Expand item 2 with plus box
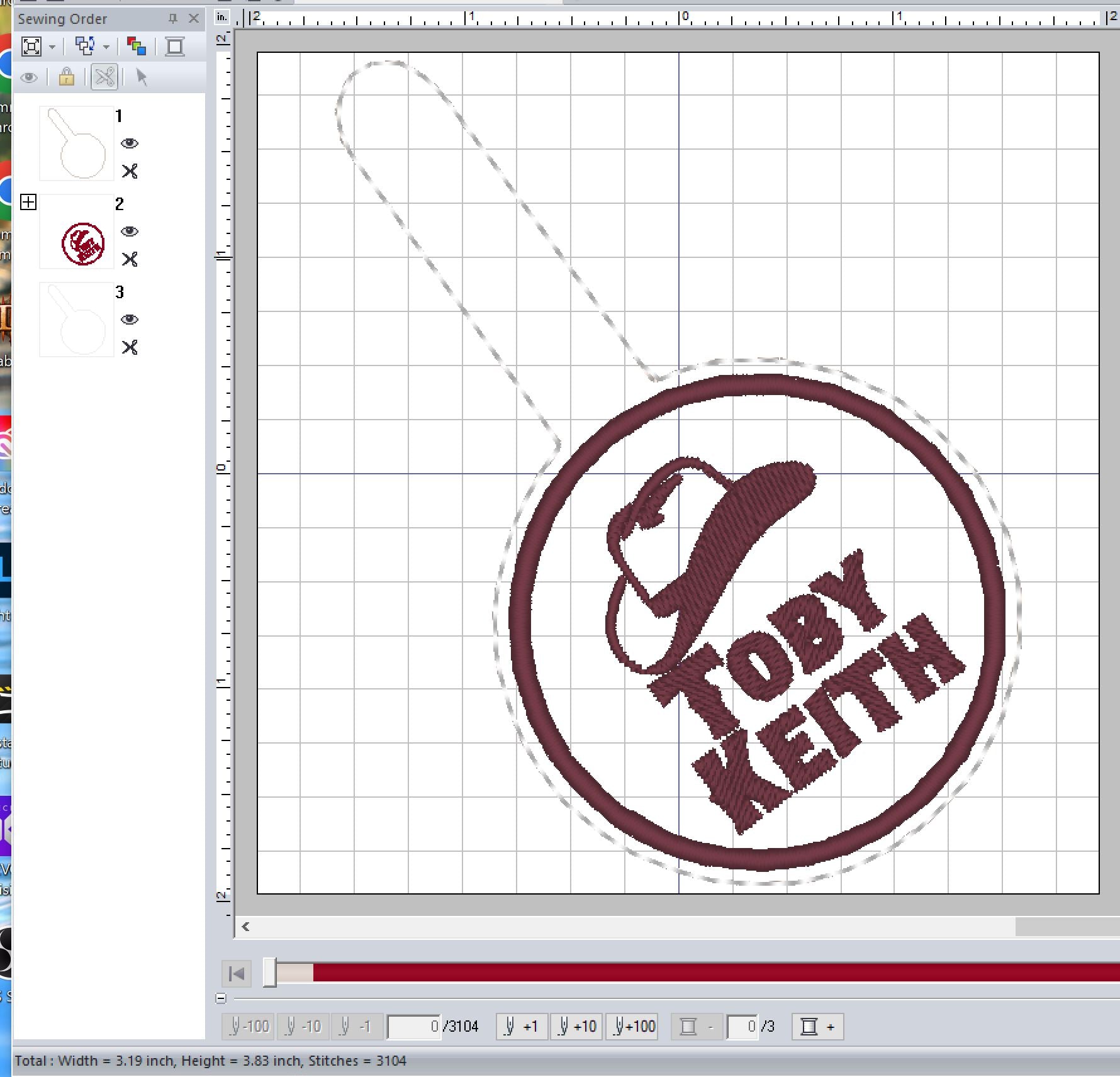 pos(28,202)
